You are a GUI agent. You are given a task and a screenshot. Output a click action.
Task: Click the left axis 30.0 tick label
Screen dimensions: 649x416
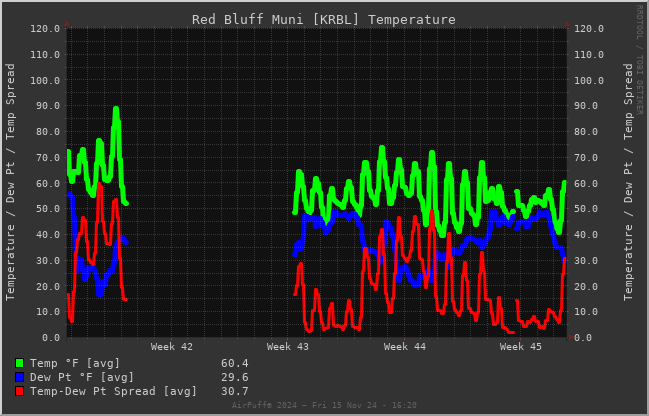[x=48, y=261]
